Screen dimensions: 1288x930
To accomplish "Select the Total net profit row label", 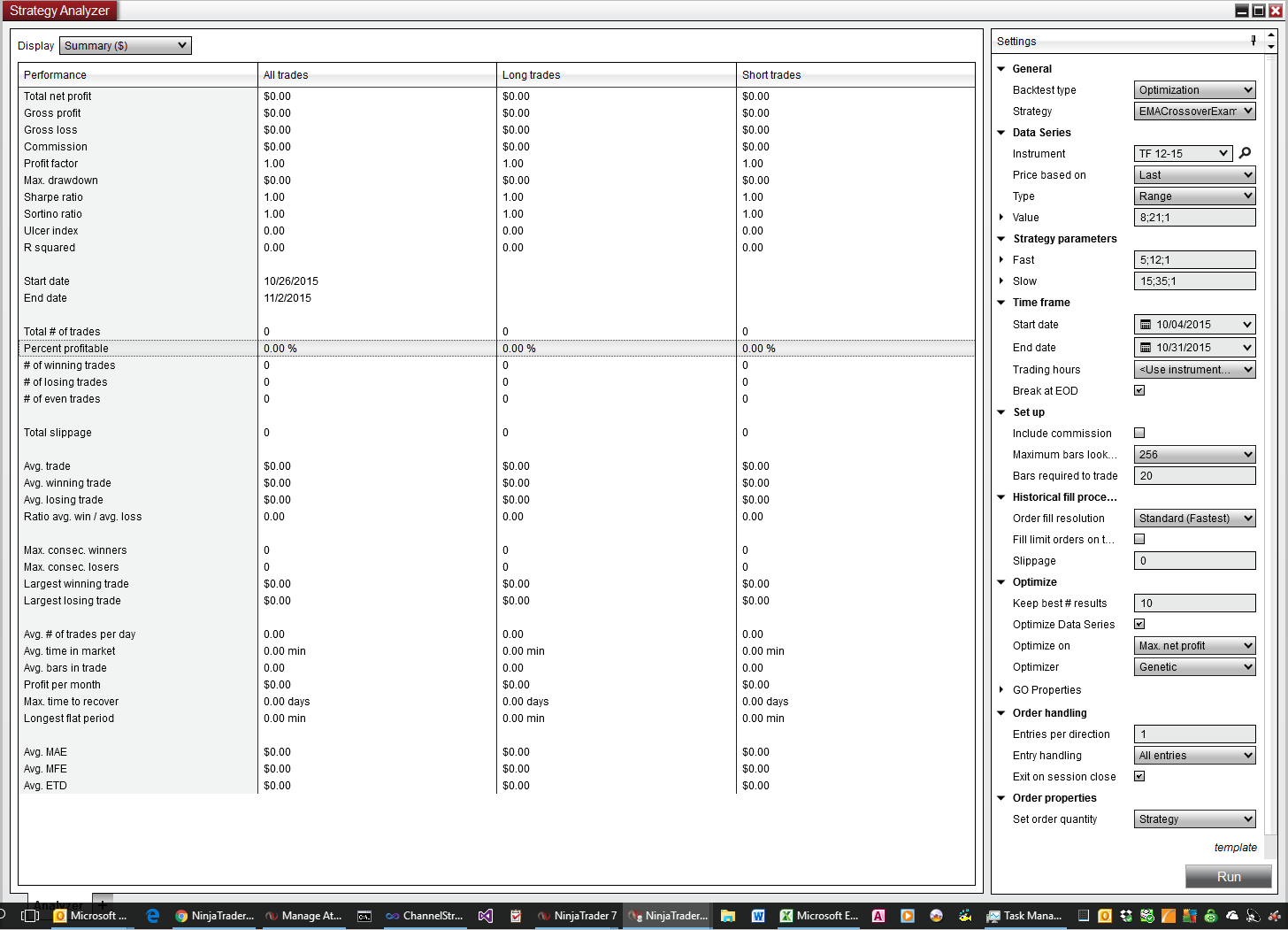I will click(x=57, y=96).
